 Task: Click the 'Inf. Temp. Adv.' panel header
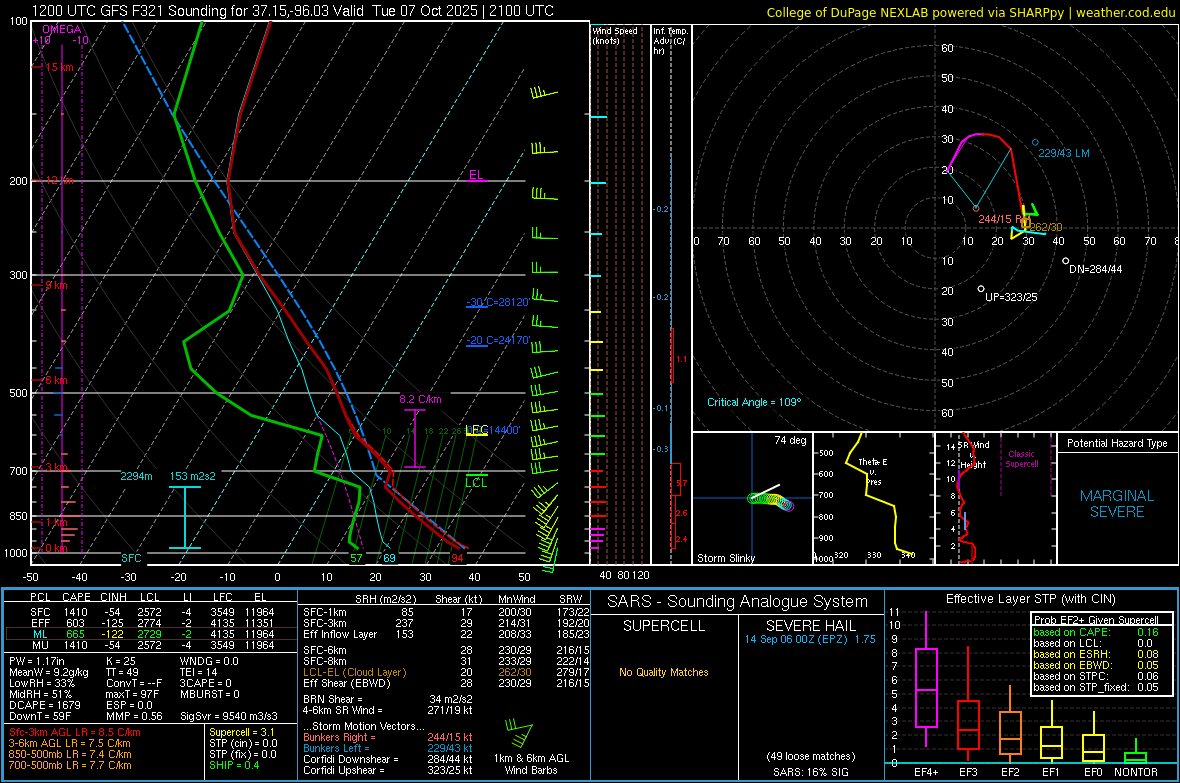(x=670, y=41)
